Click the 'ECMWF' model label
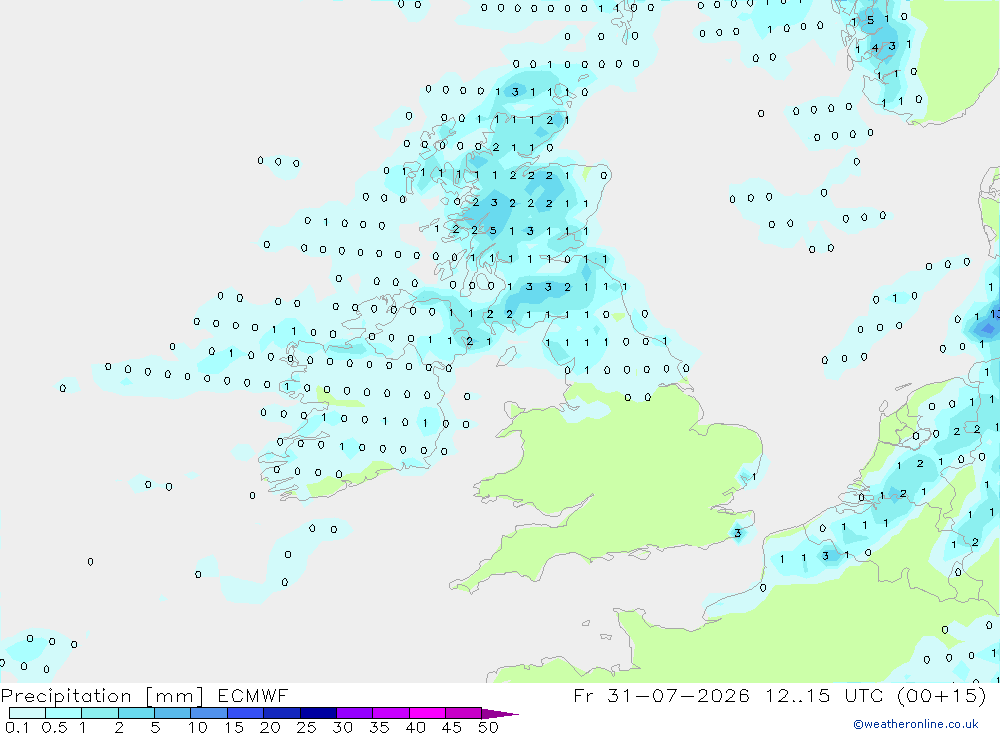The image size is (1000, 733). coord(253,695)
